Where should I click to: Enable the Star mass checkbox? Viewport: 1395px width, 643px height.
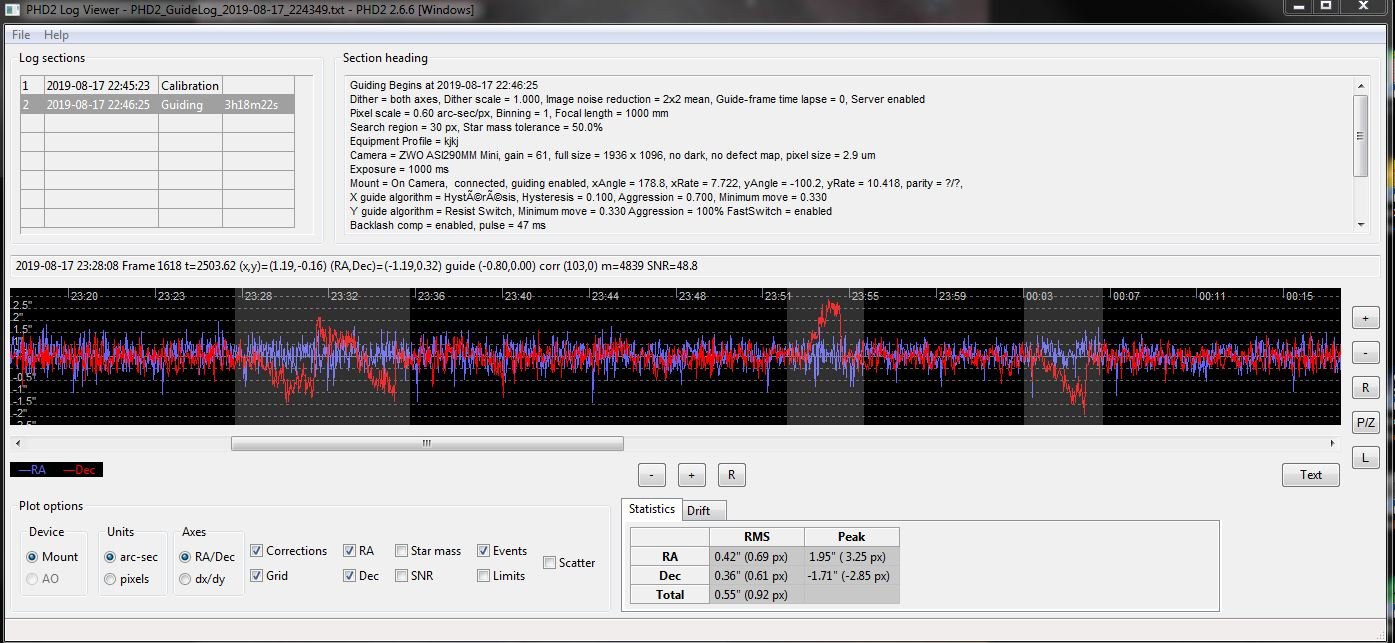pos(401,551)
